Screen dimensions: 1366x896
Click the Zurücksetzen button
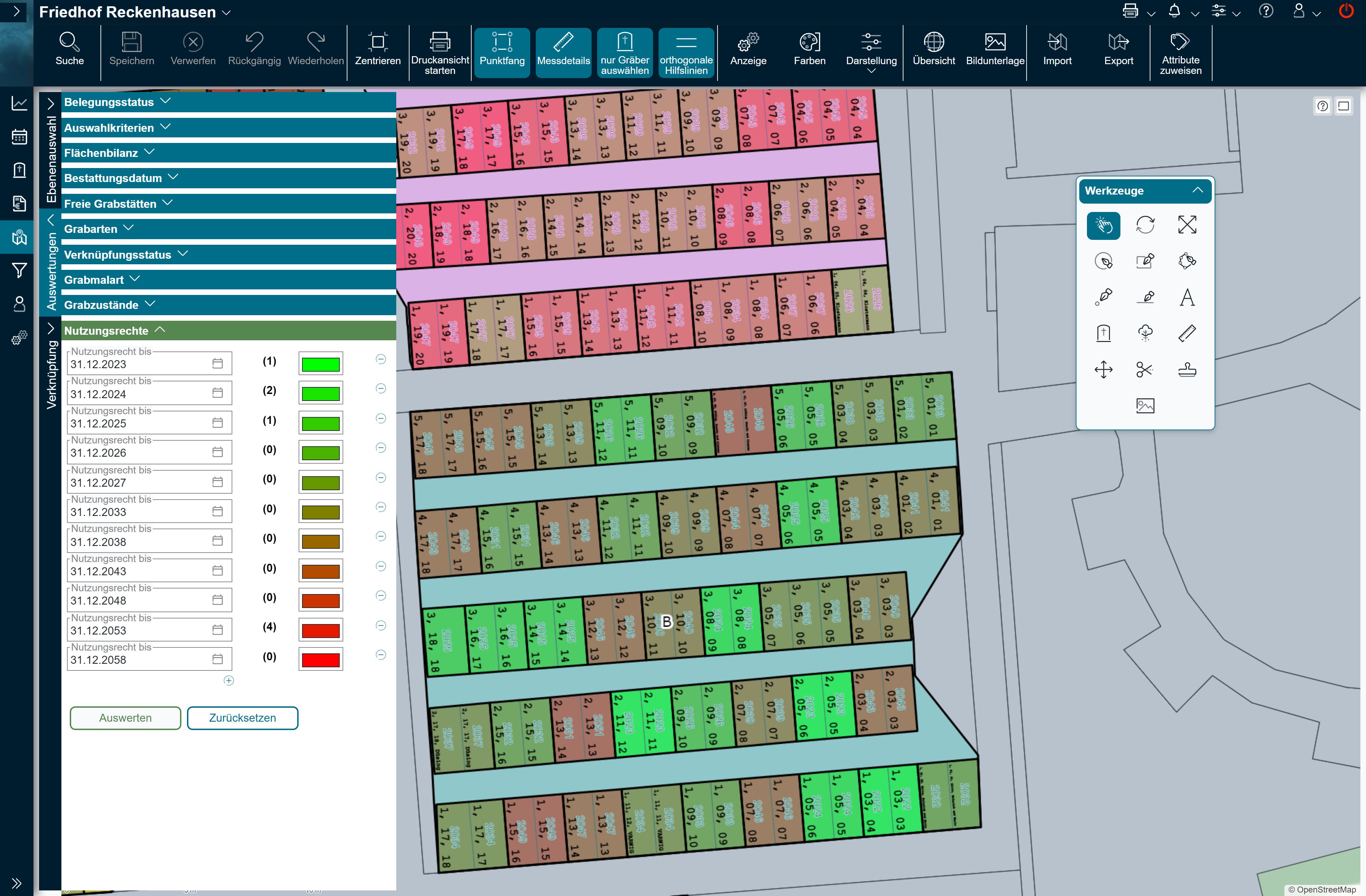click(x=242, y=717)
